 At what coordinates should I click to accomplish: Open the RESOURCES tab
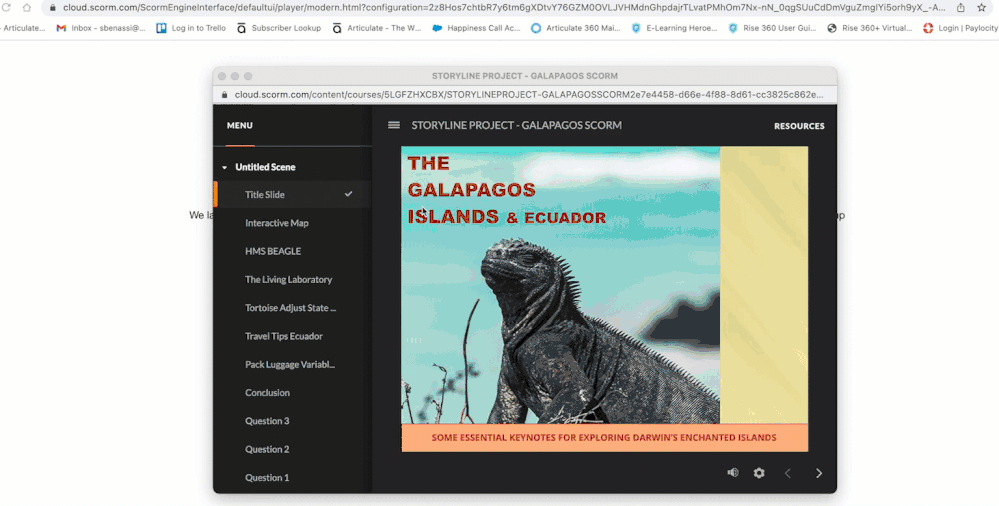click(x=799, y=126)
